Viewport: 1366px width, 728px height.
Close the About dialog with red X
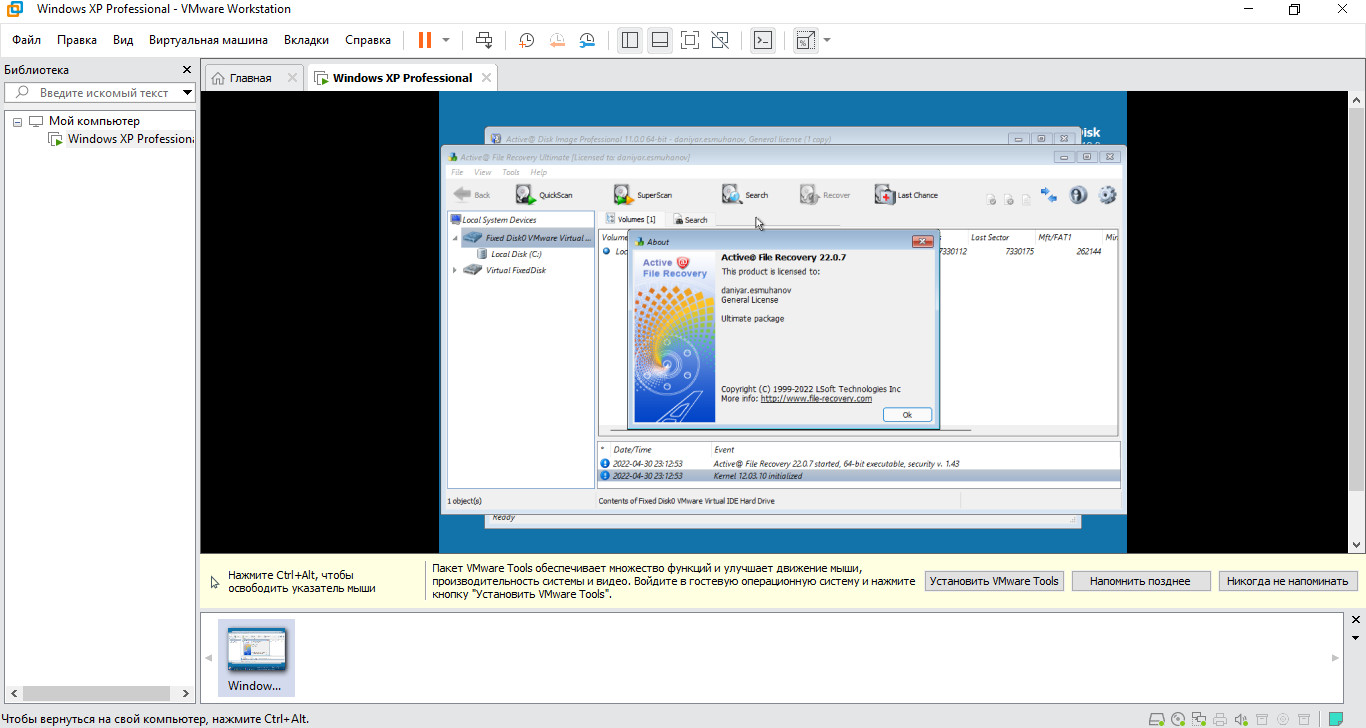(x=922, y=241)
